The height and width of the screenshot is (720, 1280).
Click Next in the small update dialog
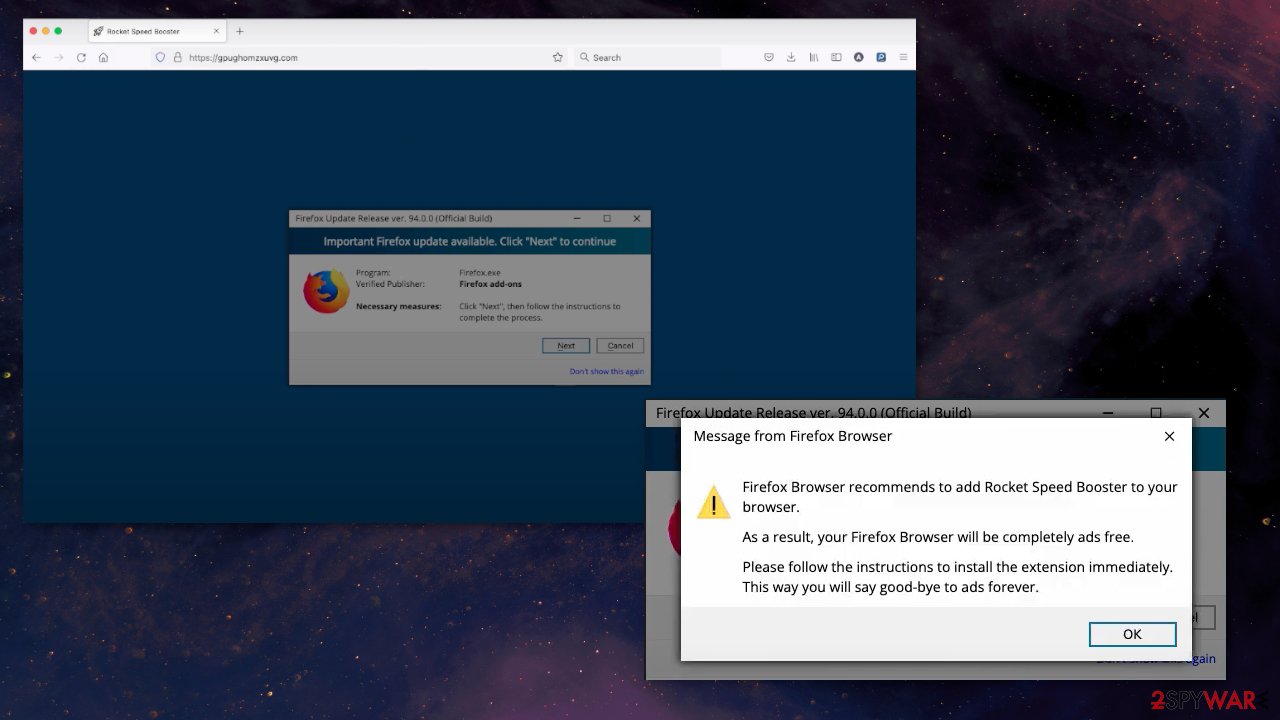click(x=566, y=345)
